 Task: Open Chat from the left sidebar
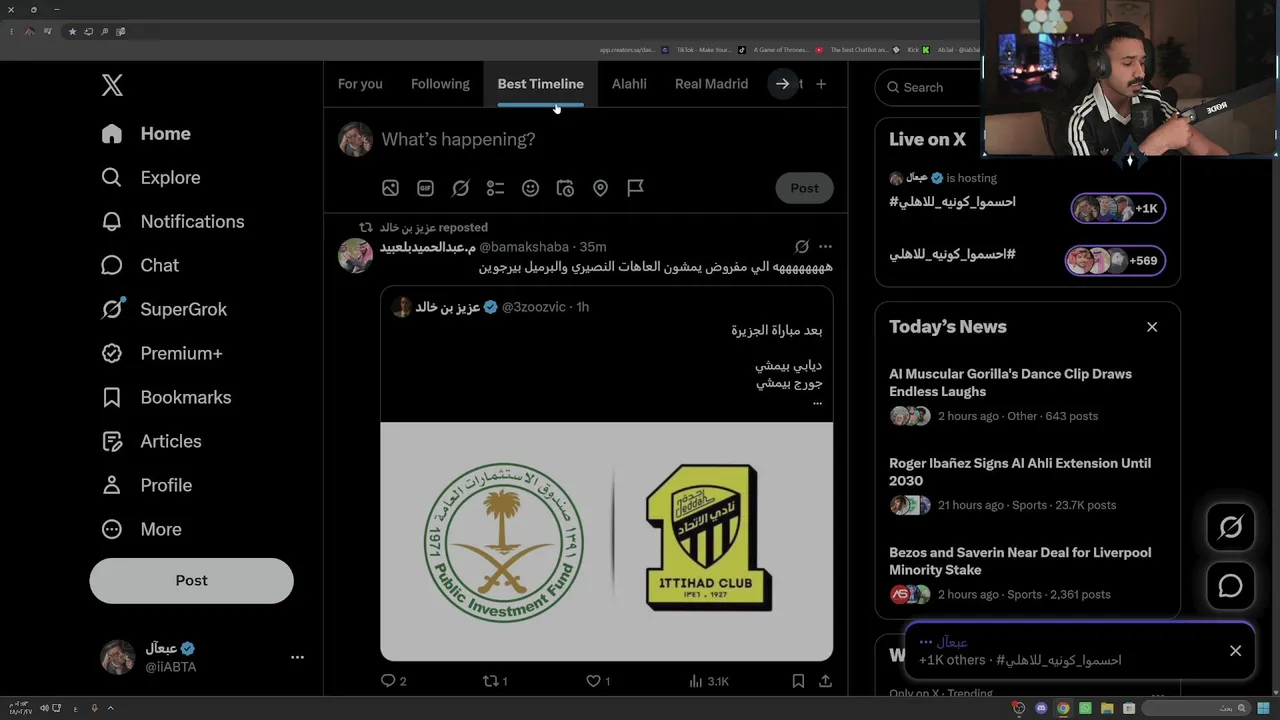[x=140, y=266]
